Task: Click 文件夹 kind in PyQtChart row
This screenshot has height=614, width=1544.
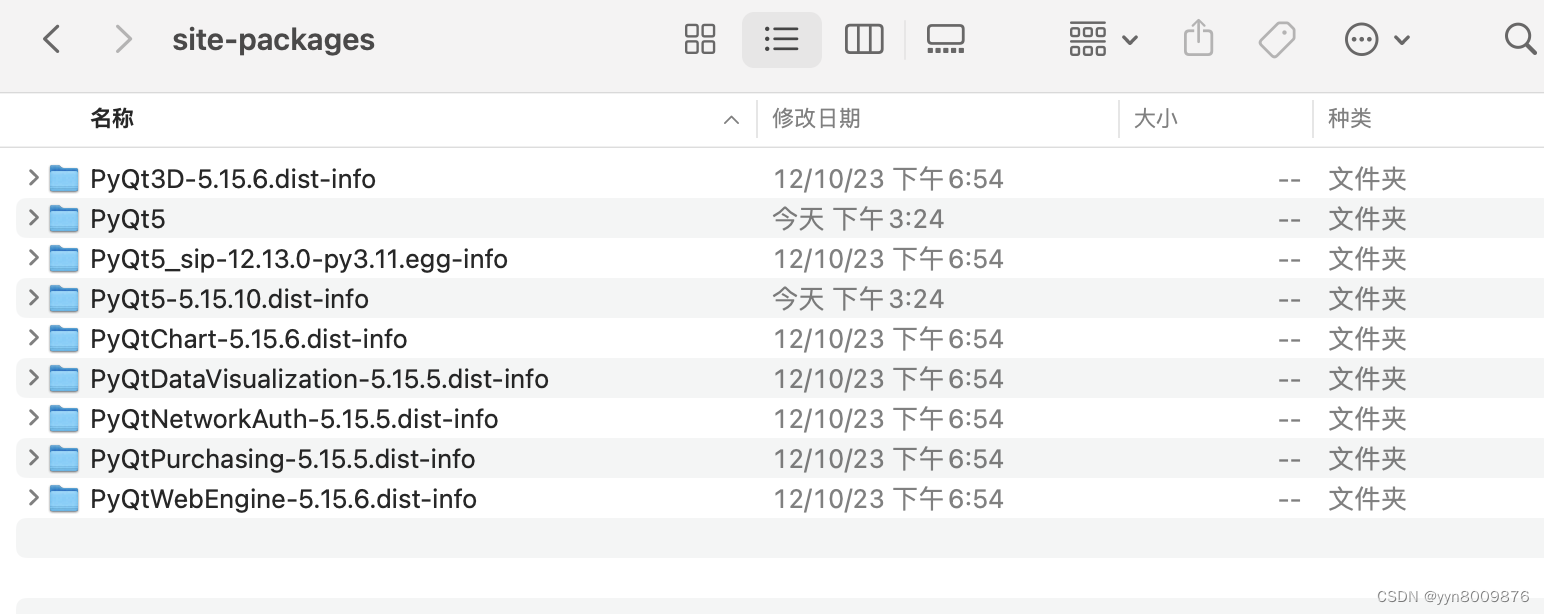Action: 1367,339
